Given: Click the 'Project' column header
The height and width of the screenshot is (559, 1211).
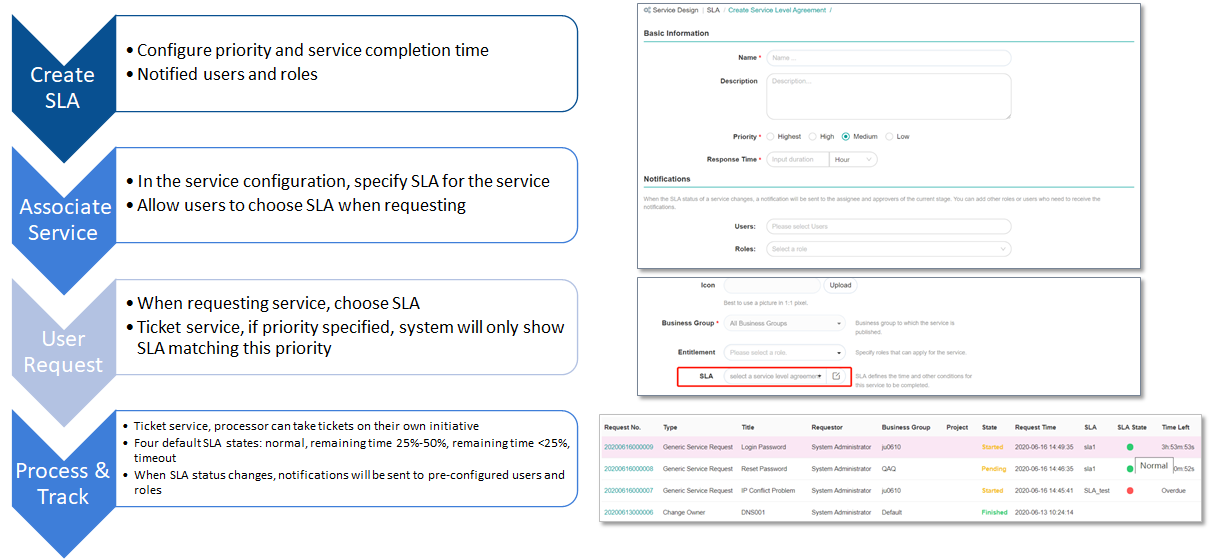Looking at the screenshot, I should pos(957,427).
